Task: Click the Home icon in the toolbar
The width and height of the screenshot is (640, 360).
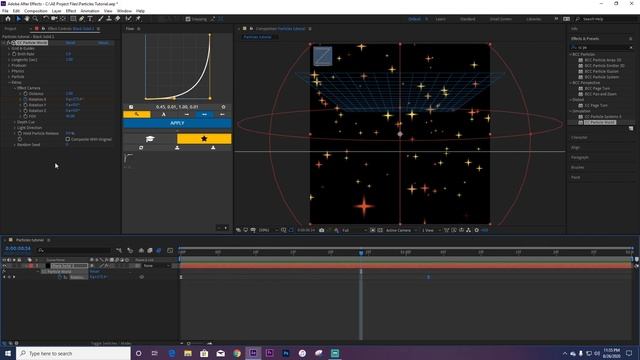Action: pyautogui.click(x=8, y=19)
